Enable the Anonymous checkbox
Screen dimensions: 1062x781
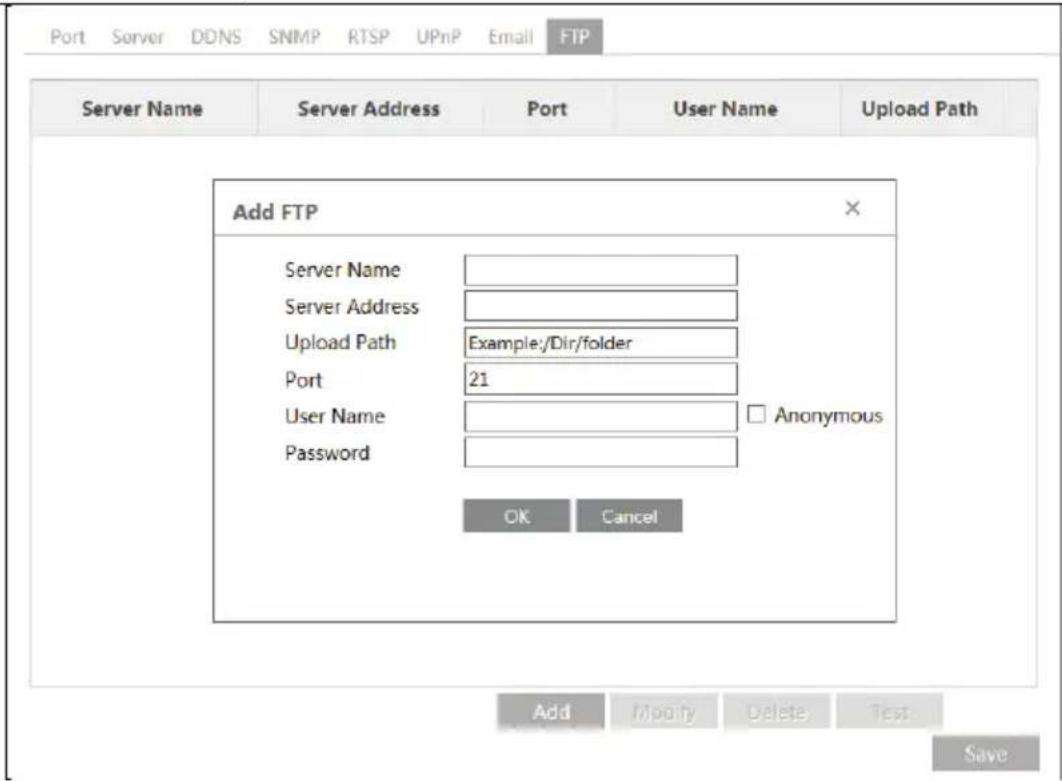[756, 414]
